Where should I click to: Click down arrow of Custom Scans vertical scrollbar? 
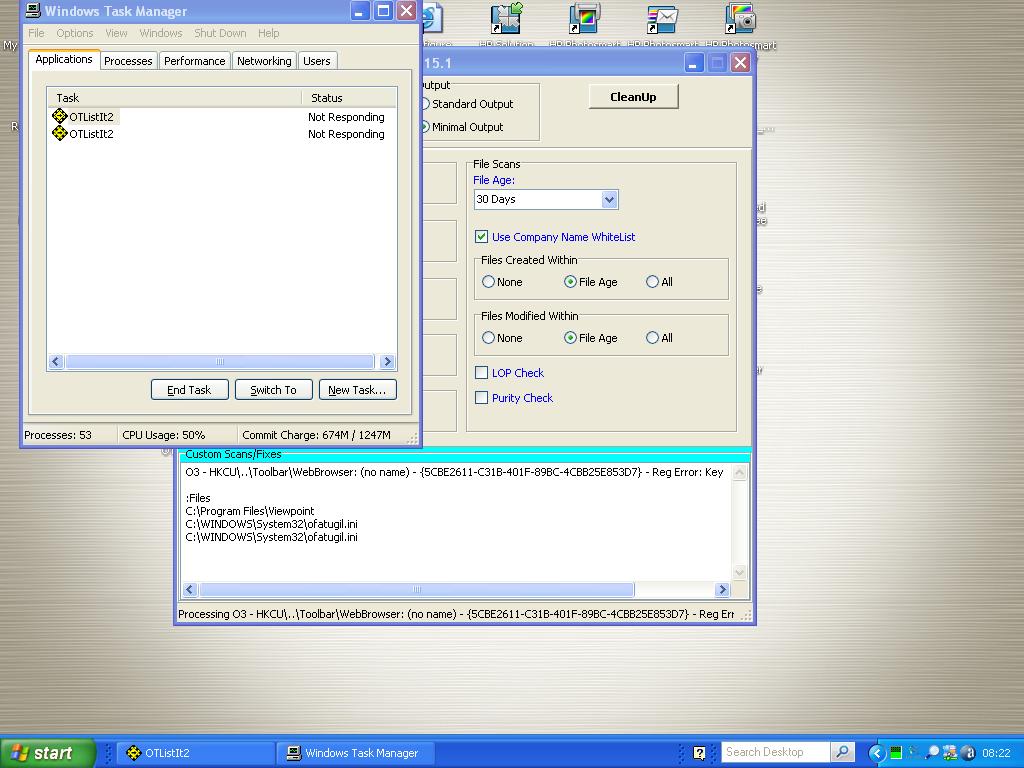point(739,573)
